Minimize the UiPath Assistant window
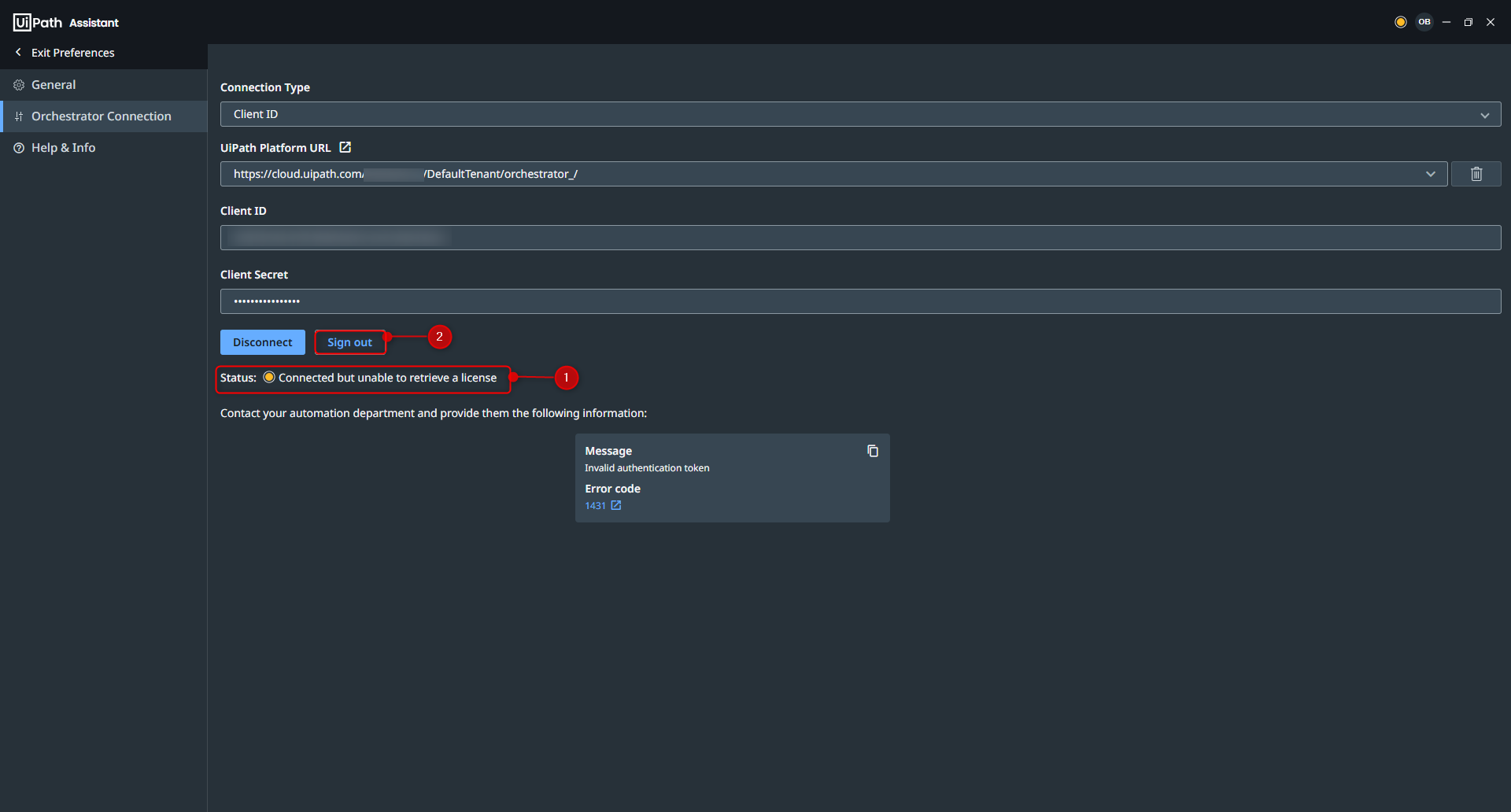This screenshot has height=812, width=1511. click(x=1446, y=22)
